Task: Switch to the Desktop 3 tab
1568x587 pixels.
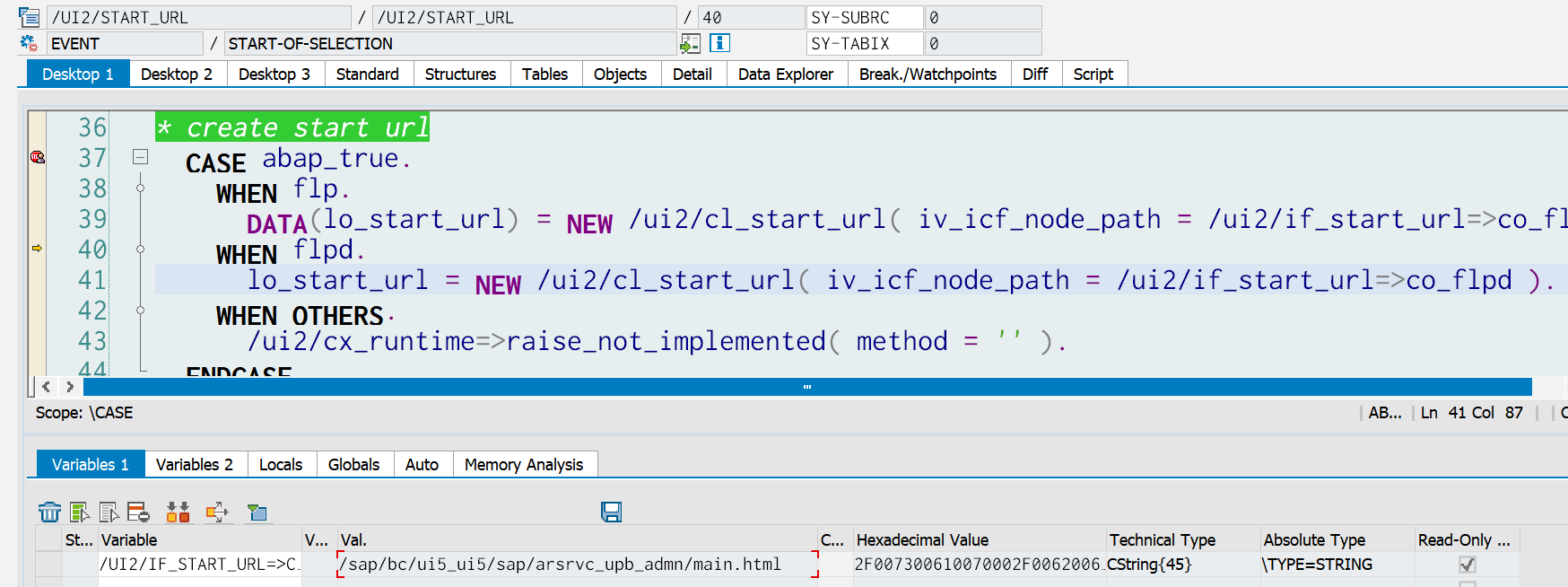Action: click(x=274, y=74)
